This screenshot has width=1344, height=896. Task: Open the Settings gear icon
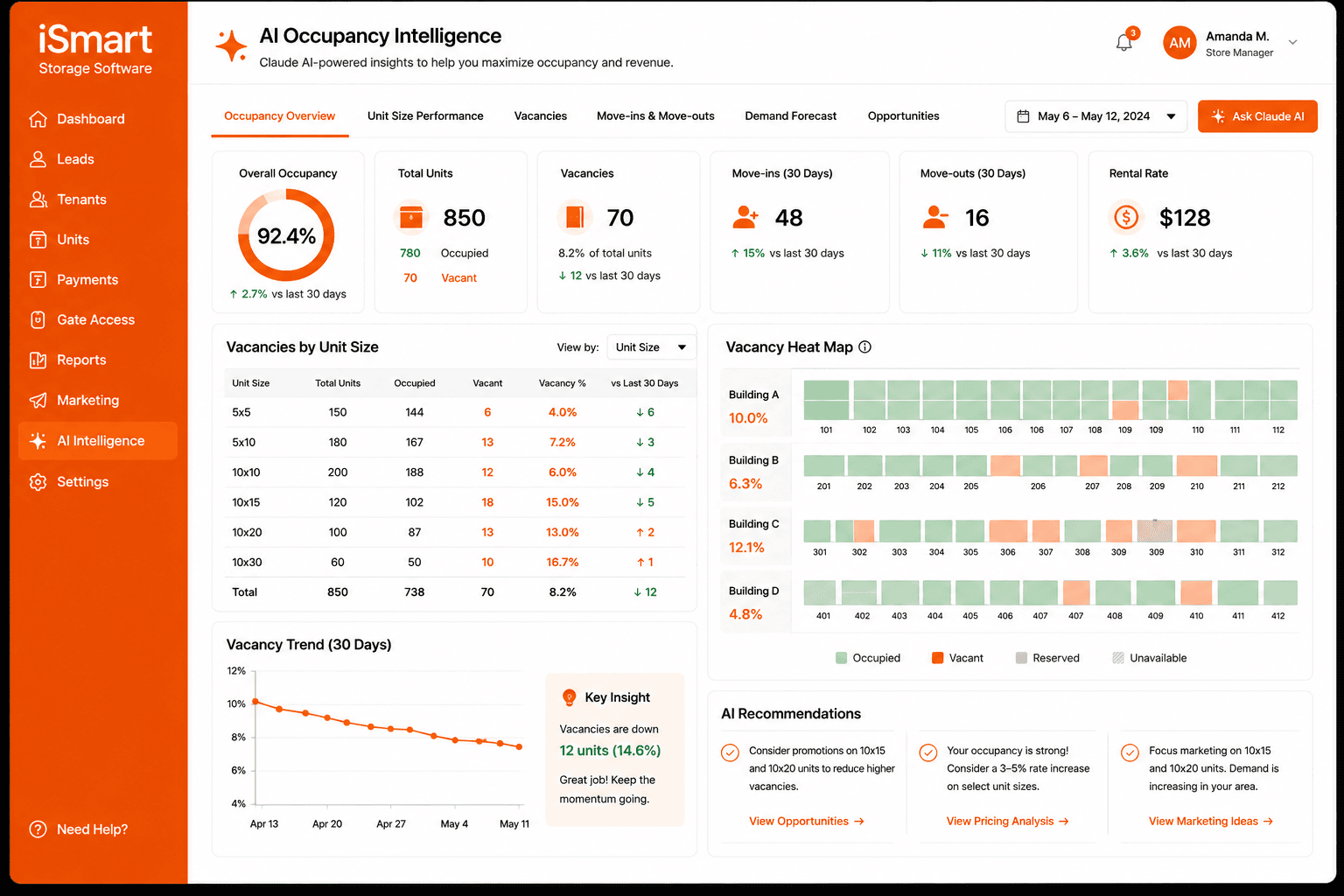[38, 482]
